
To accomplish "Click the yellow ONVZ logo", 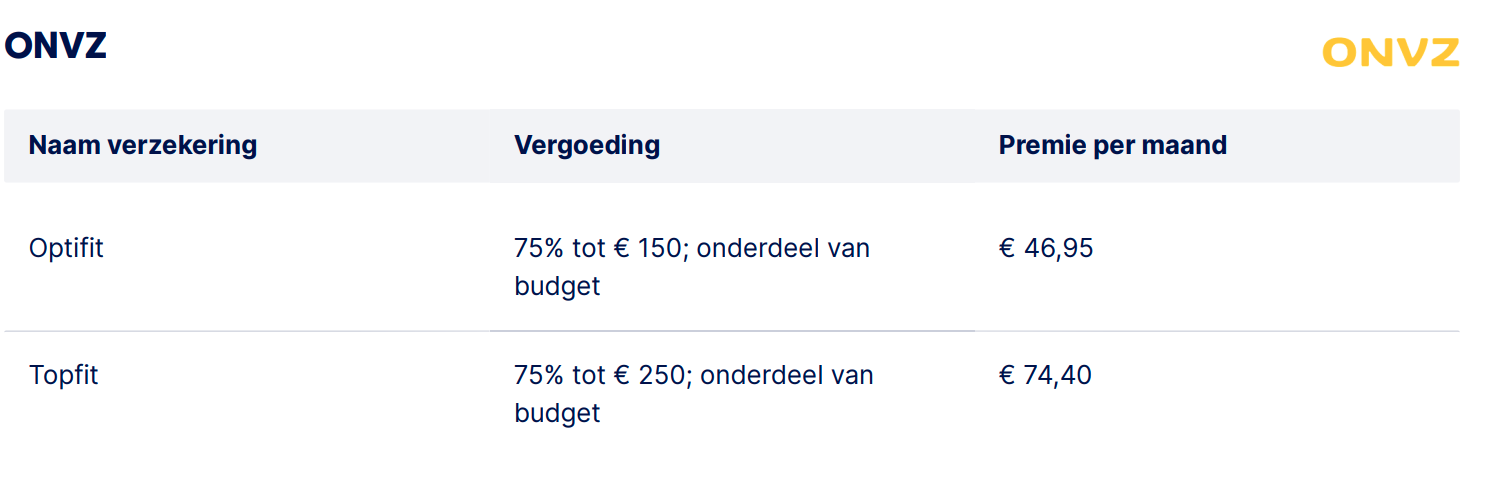I will click(1390, 52).
